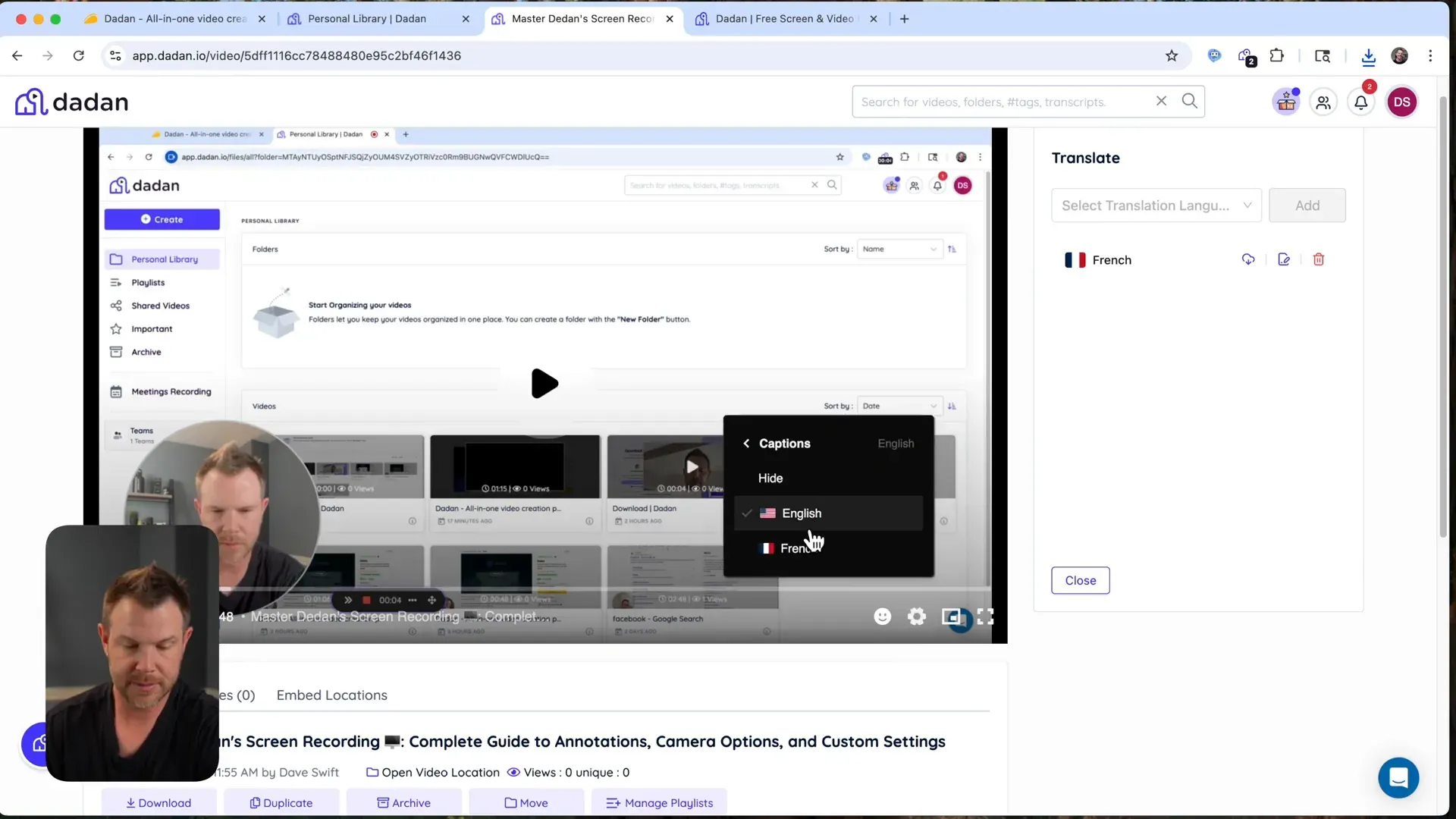This screenshot has width=1456, height=819.
Task: Select French captions option
Action: [x=828, y=548]
